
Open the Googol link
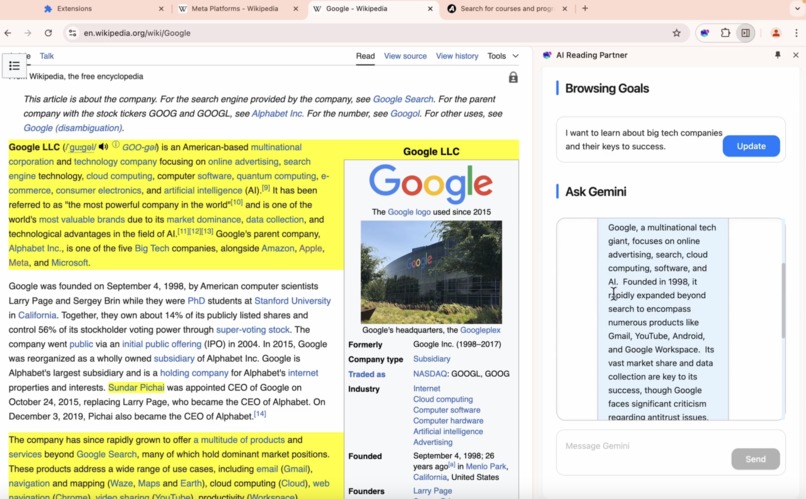[x=405, y=114]
